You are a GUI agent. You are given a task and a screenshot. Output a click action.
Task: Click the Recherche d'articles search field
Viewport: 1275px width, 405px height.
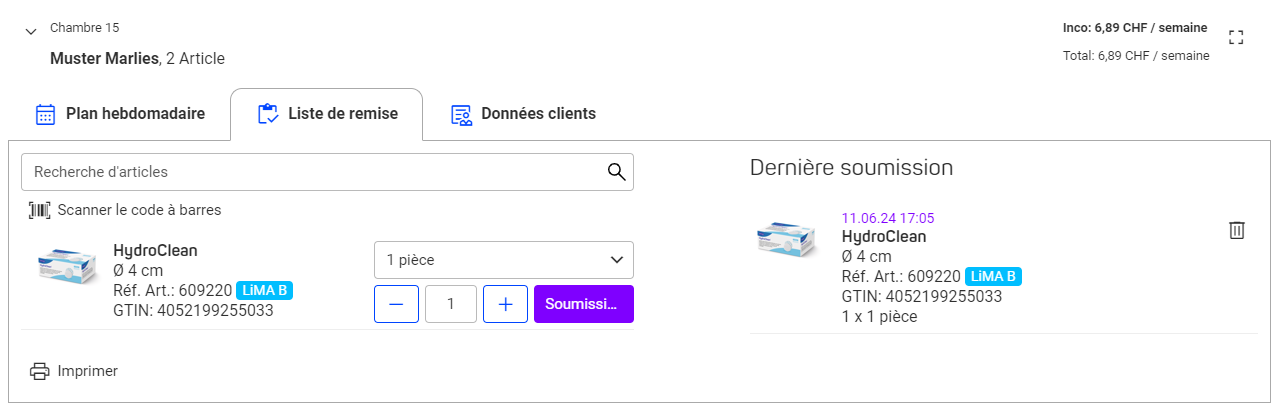point(327,172)
